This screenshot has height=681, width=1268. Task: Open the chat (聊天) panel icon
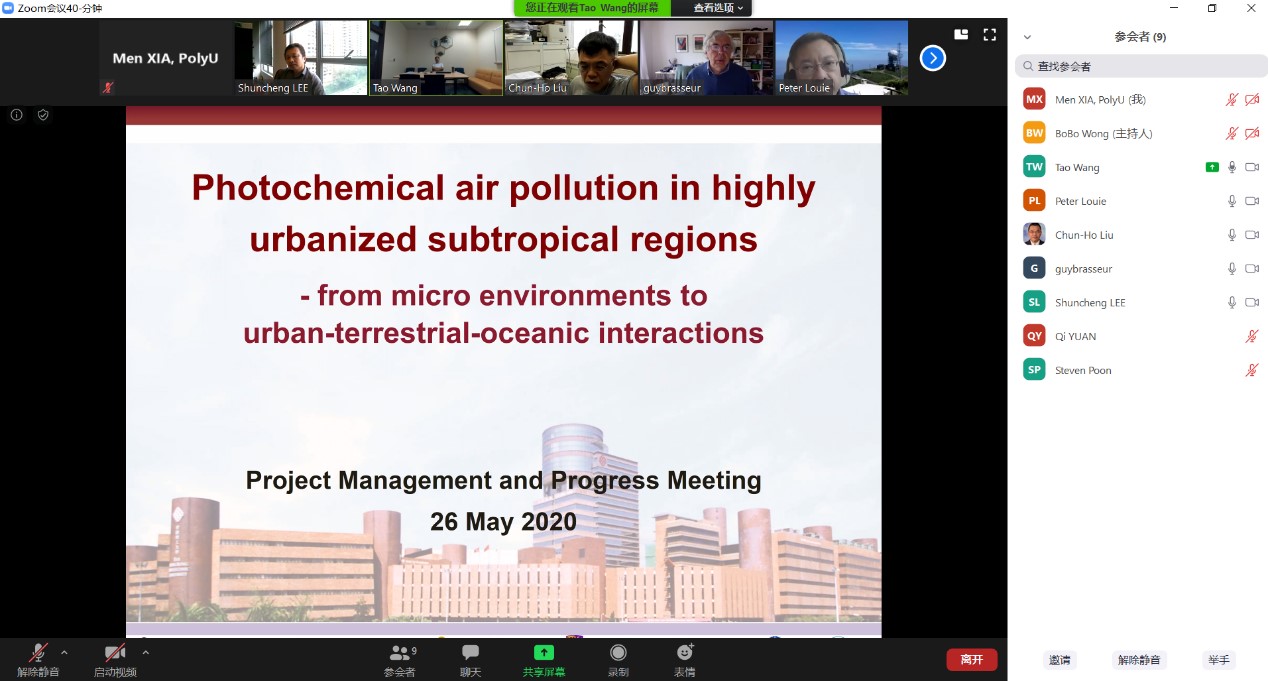pos(470,654)
